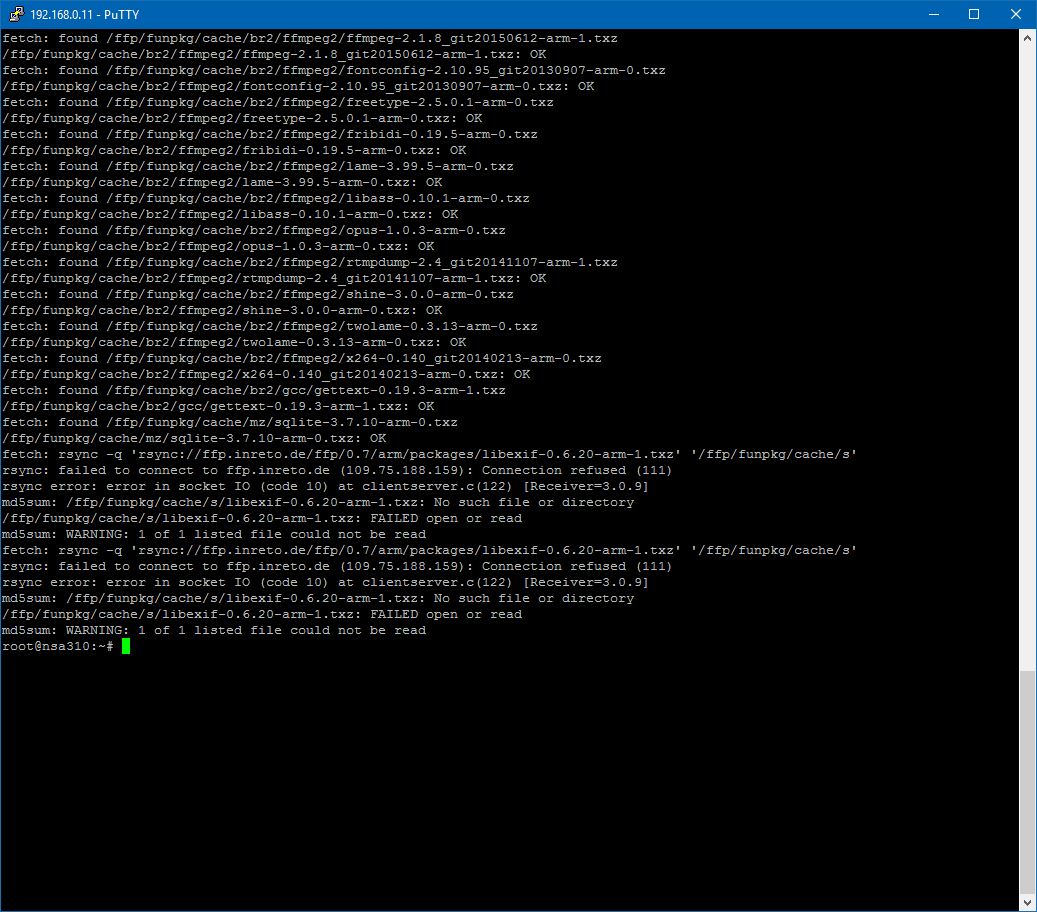Click the fetch found line for freetype-2.5.0.1-arm-0.txz
This screenshot has height=912, width=1037.
click(x=278, y=102)
